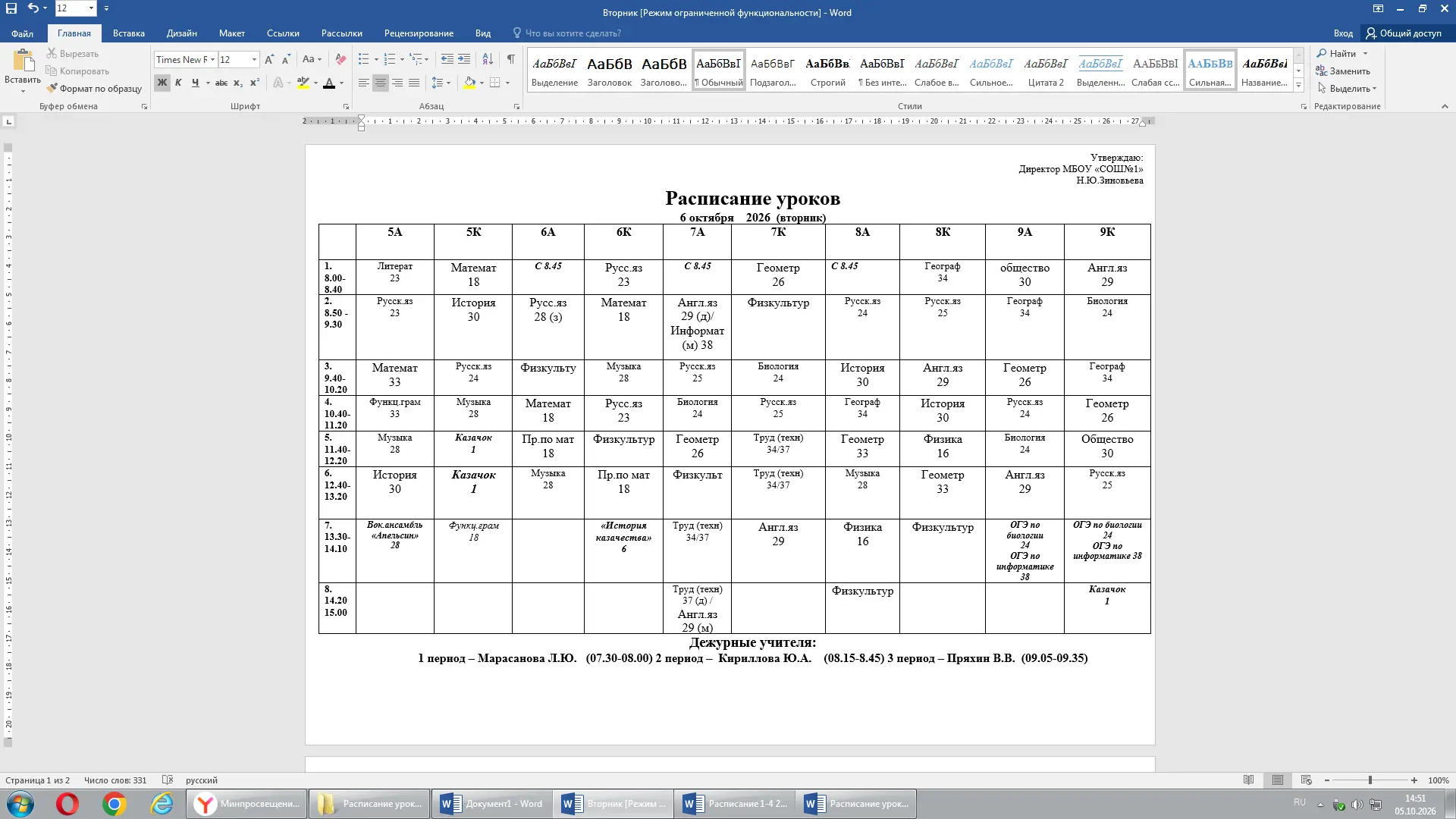Toggle subscript formatting
The image size is (1456, 819).
click(x=237, y=83)
